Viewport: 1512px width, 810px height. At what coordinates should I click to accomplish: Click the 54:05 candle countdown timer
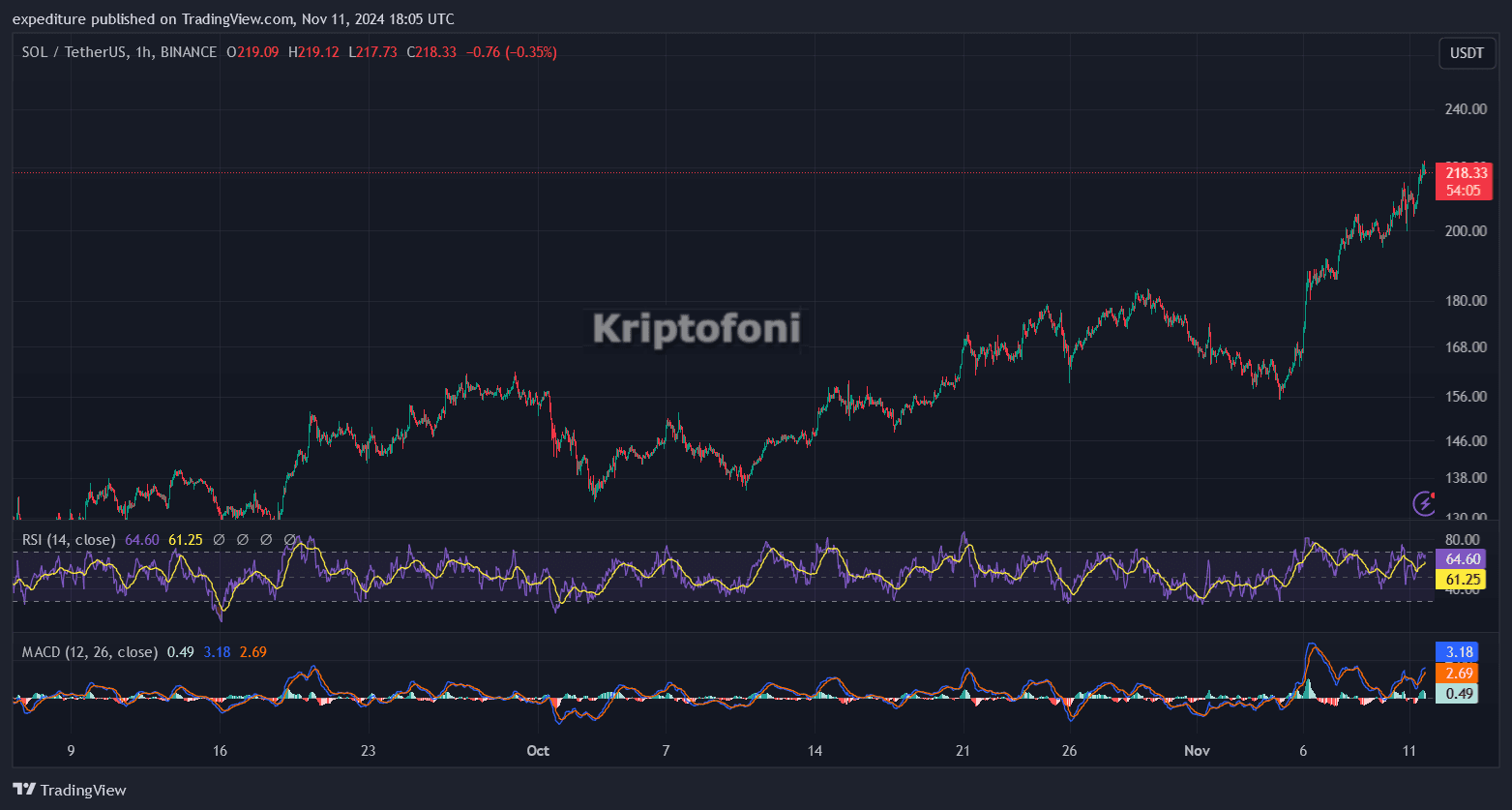tap(1465, 191)
